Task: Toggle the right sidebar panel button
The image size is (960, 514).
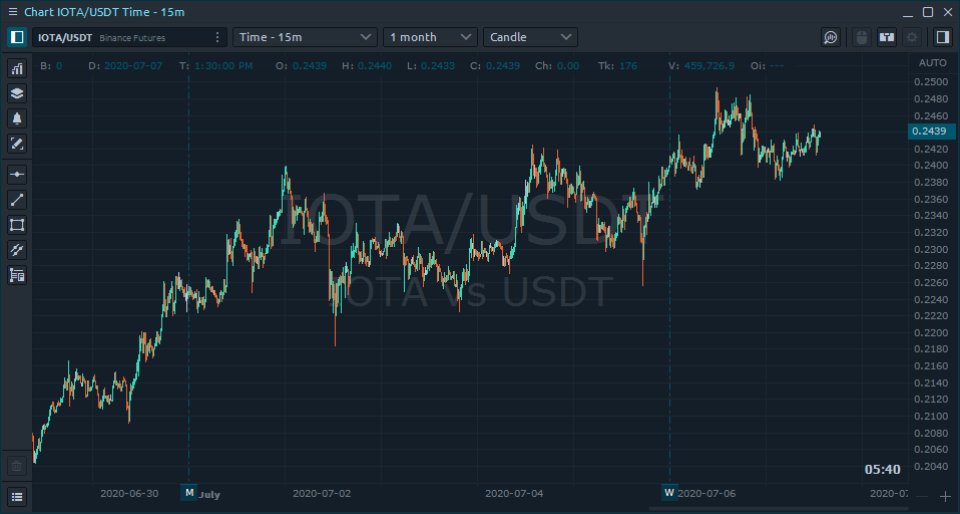Action: point(942,37)
